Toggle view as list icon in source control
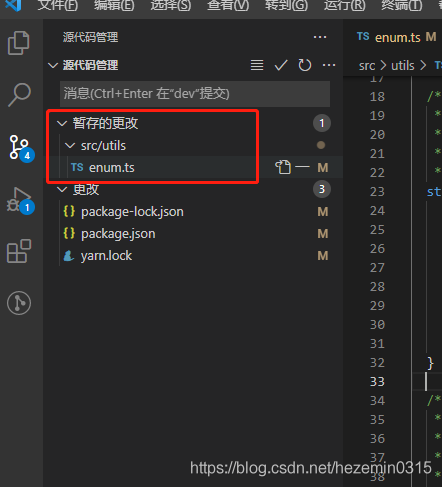 [x=257, y=65]
